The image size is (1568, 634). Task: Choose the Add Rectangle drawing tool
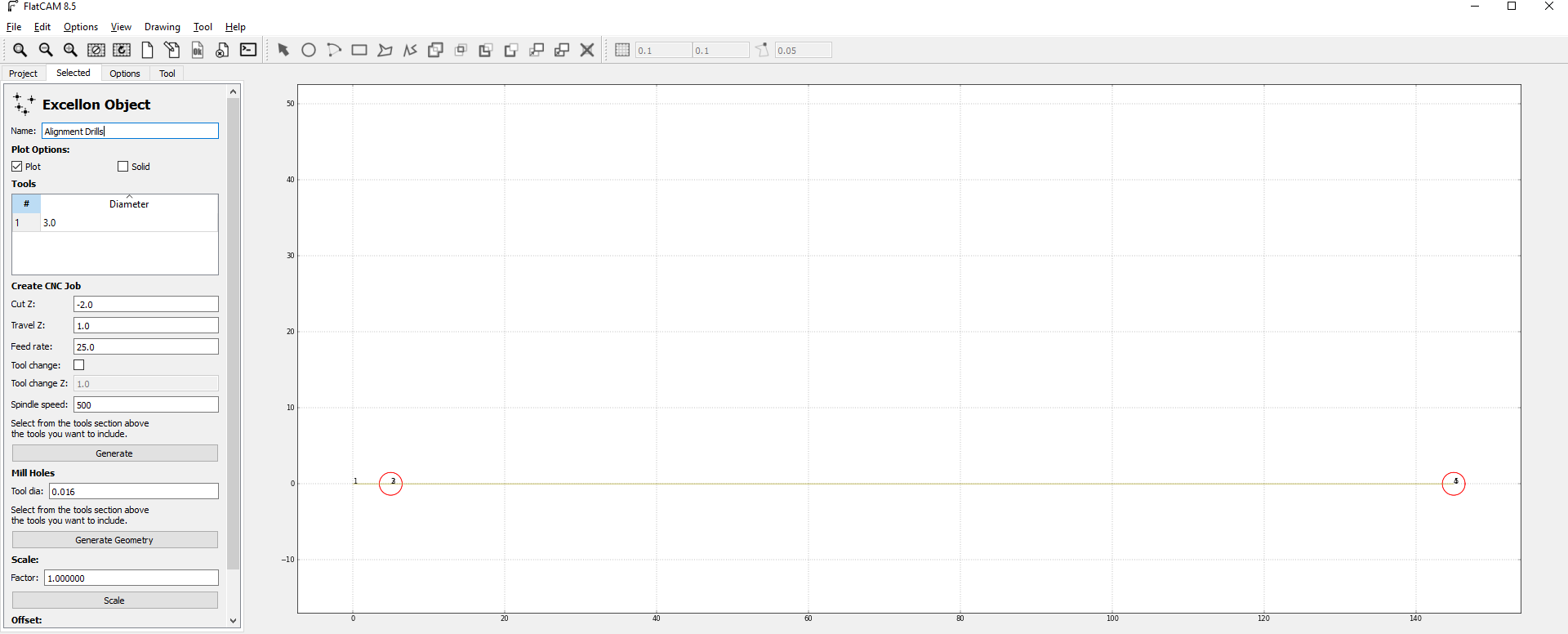coord(359,50)
